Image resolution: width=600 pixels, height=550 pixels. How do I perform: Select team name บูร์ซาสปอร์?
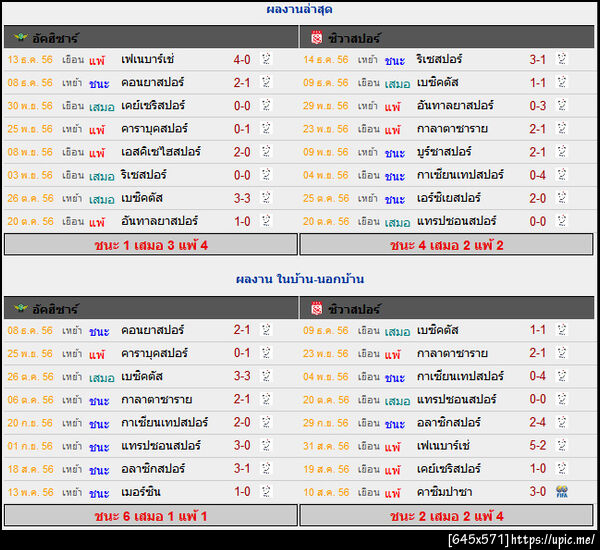pos(444,152)
